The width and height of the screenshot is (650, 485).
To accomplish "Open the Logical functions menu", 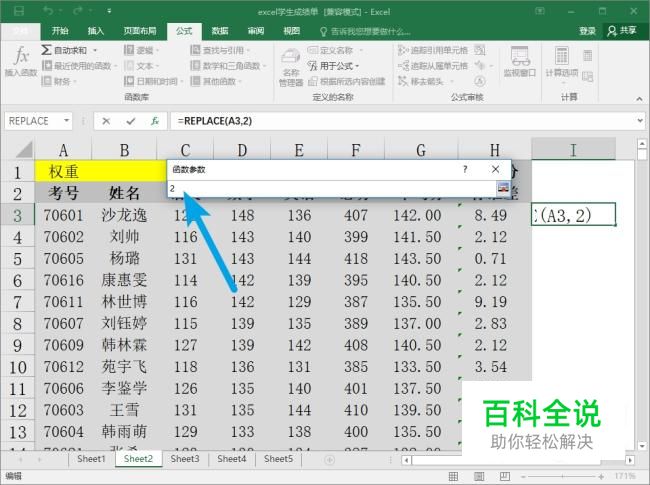I will pos(141,51).
